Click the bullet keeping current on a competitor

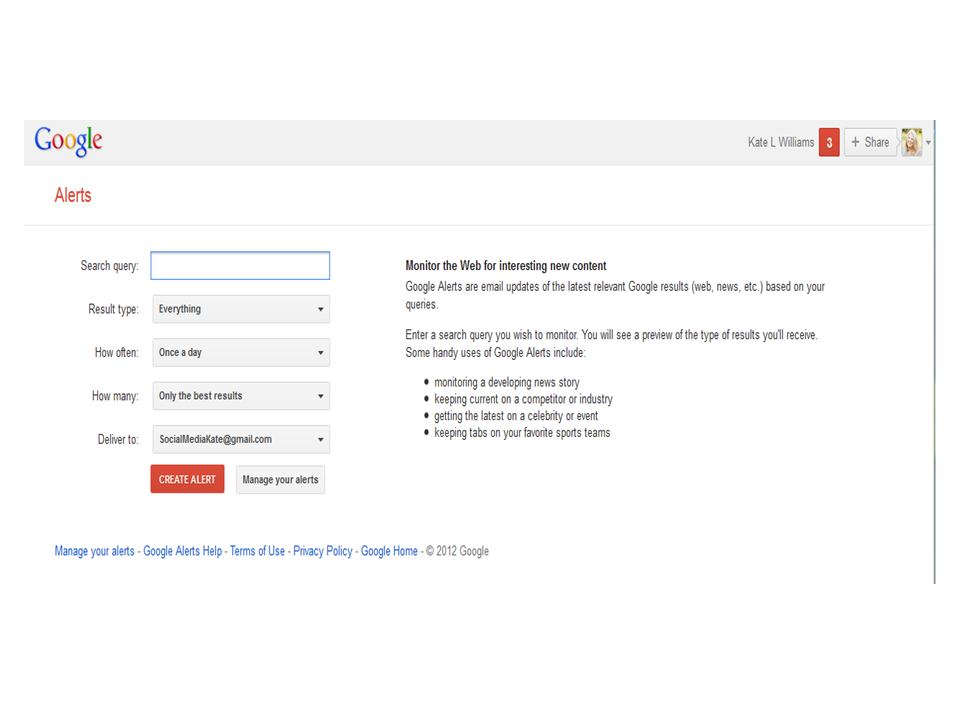523,399
